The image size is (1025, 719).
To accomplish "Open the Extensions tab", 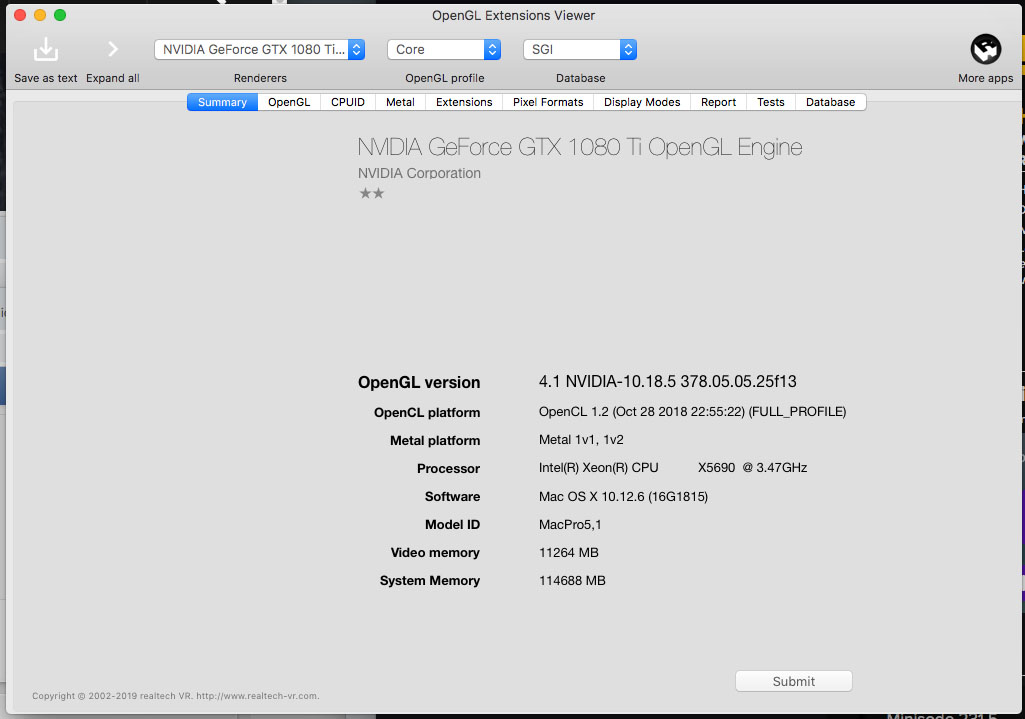I will [464, 102].
